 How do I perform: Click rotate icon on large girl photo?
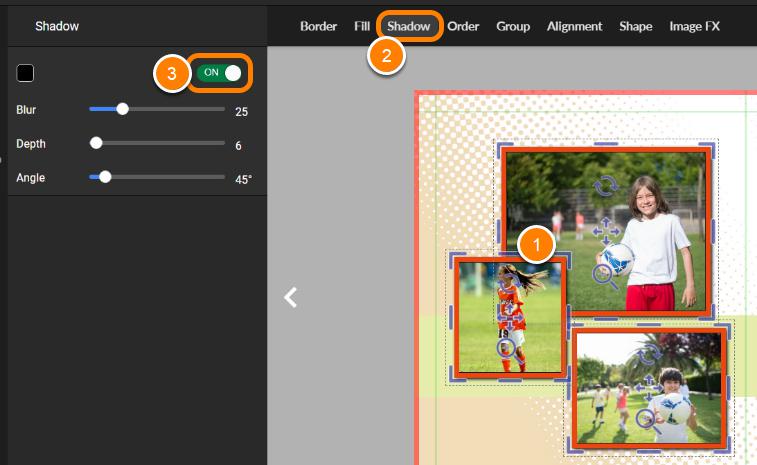605,186
